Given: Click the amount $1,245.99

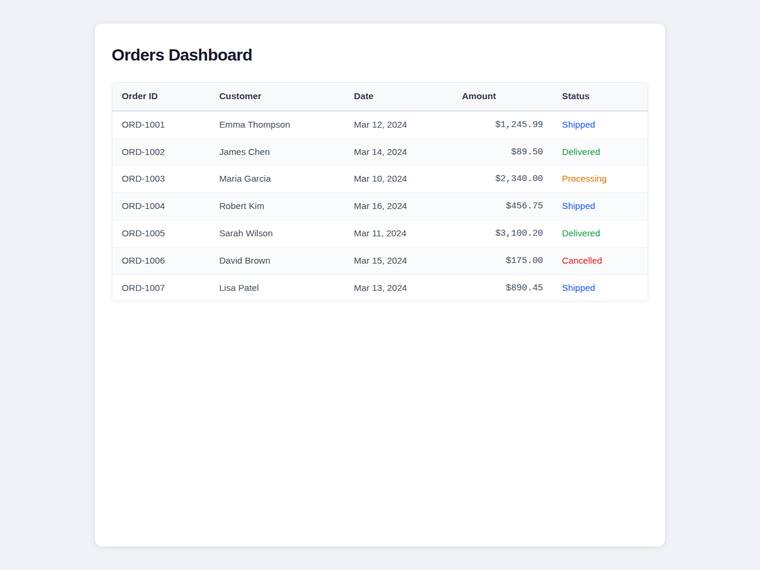Looking at the screenshot, I should click(x=519, y=125).
